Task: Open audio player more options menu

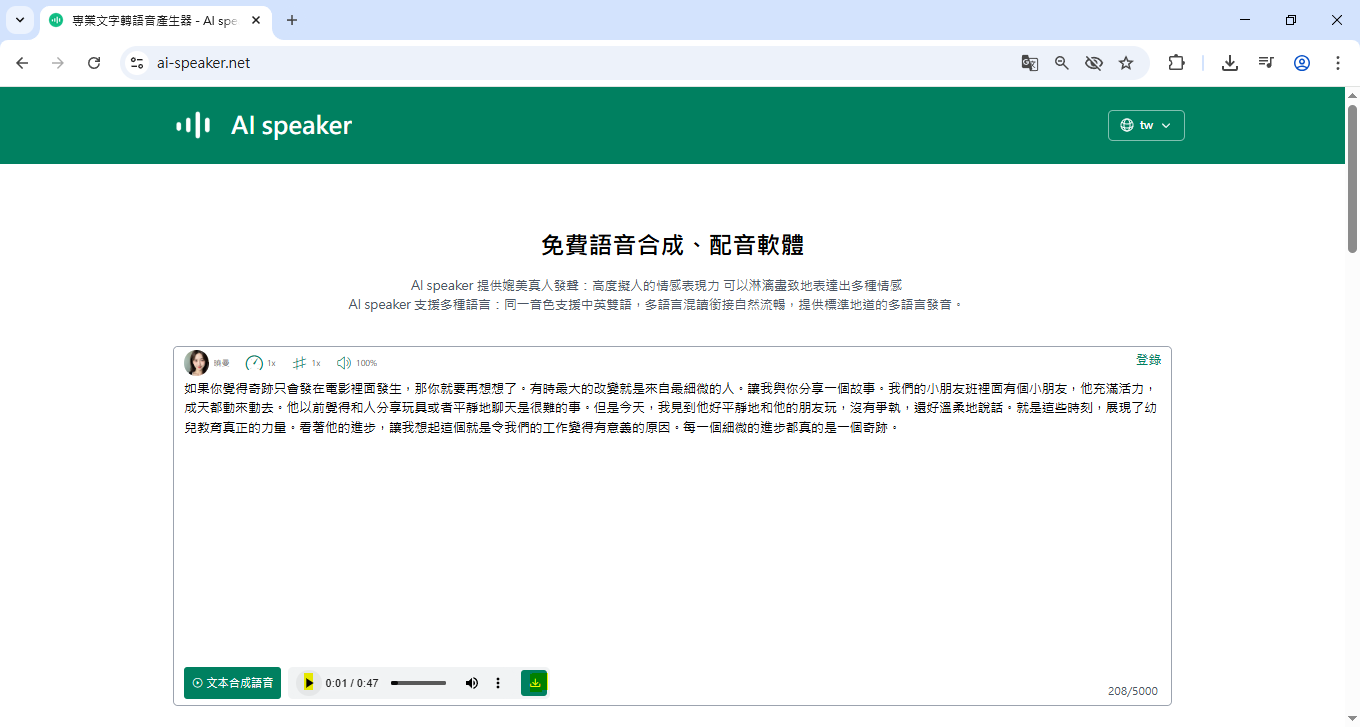Action: click(498, 683)
